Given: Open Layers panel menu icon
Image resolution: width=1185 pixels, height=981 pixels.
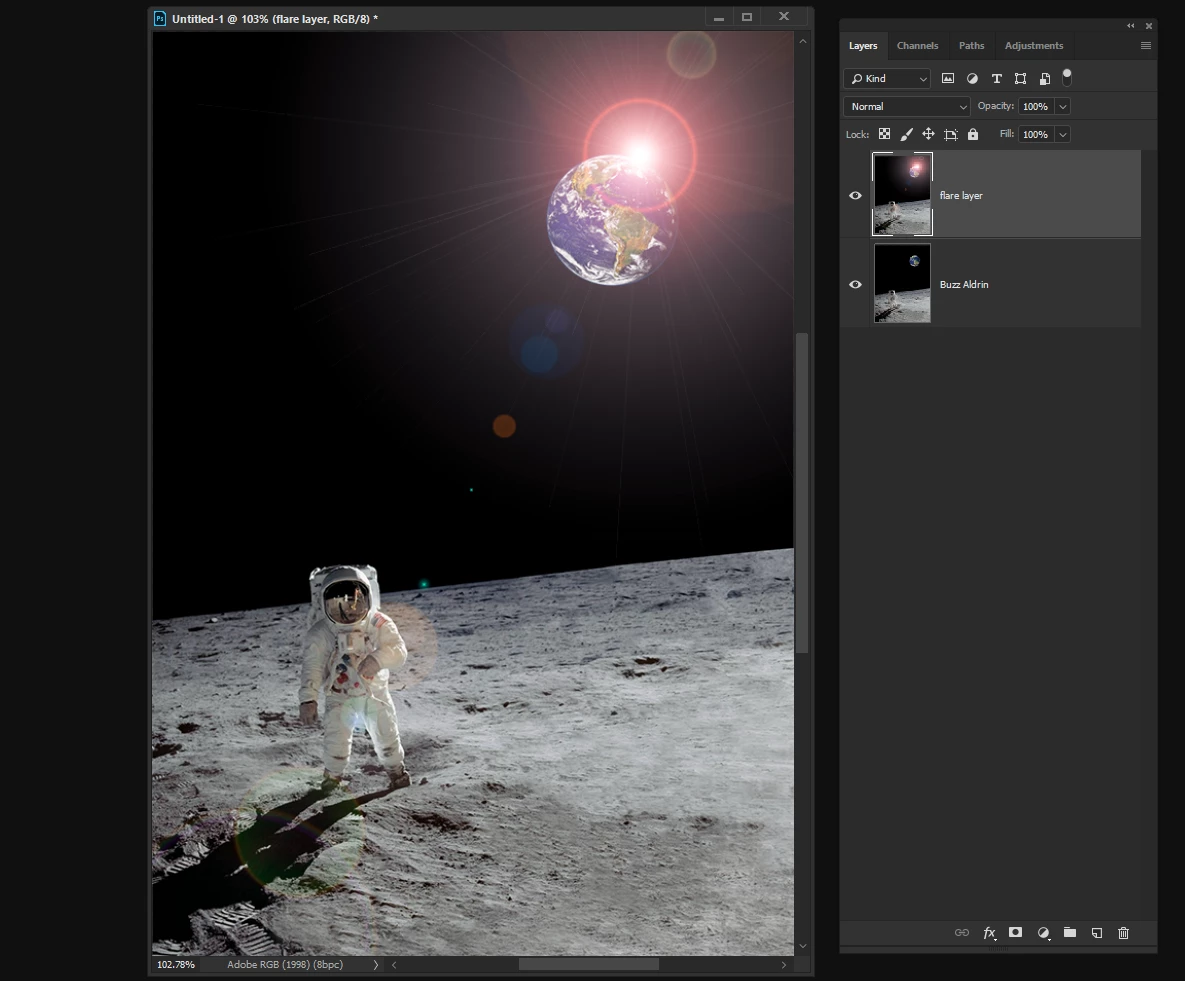Looking at the screenshot, I should pos(1146,45).
